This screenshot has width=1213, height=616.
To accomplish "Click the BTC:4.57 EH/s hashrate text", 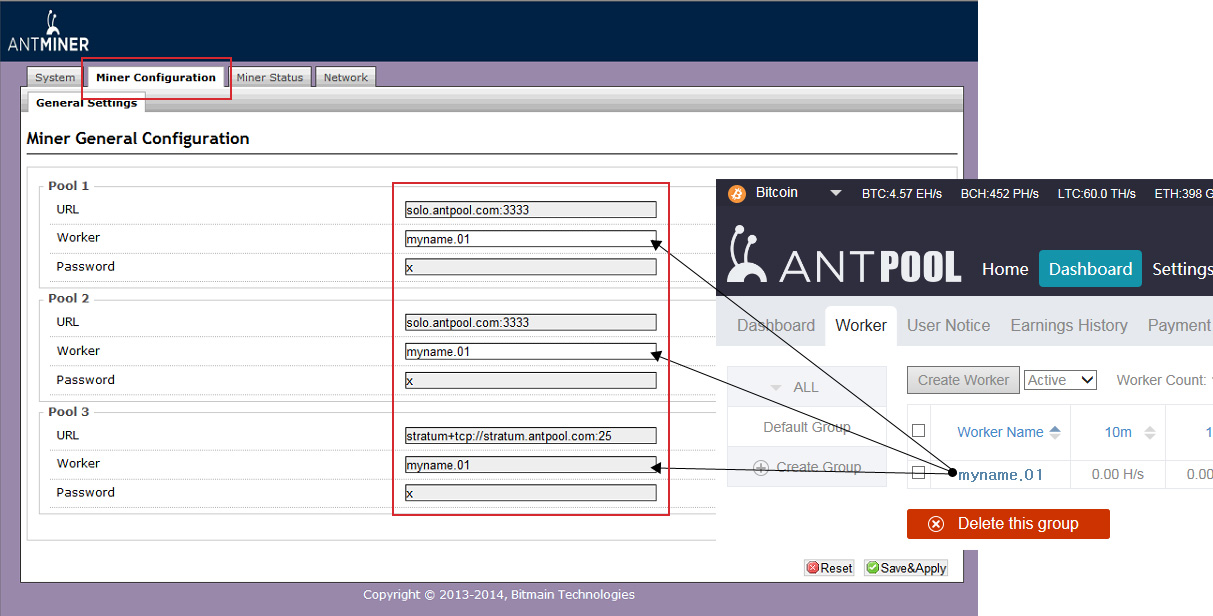I will (902, 194).
